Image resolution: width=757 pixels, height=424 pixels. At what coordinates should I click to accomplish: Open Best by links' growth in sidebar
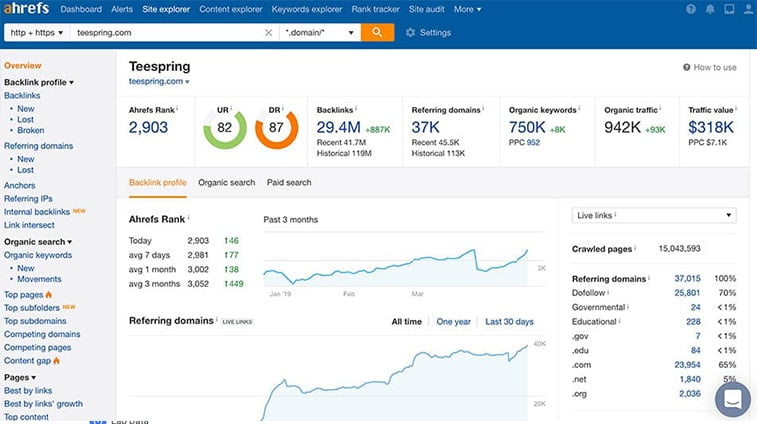click(43, 404)
